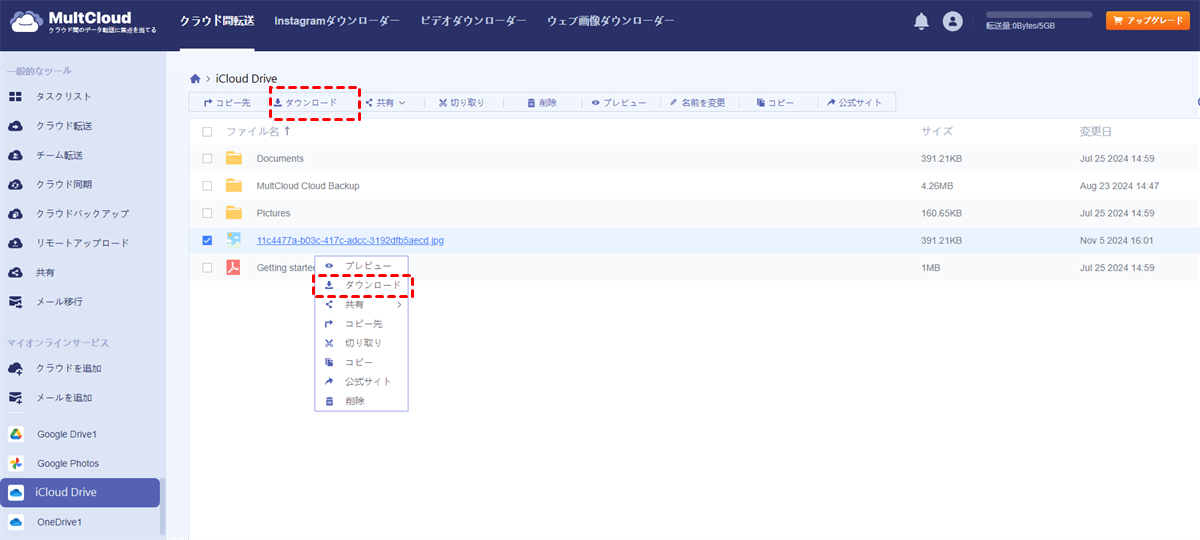Click the アップグレード upgrade button

click(x=1147, y=20)
